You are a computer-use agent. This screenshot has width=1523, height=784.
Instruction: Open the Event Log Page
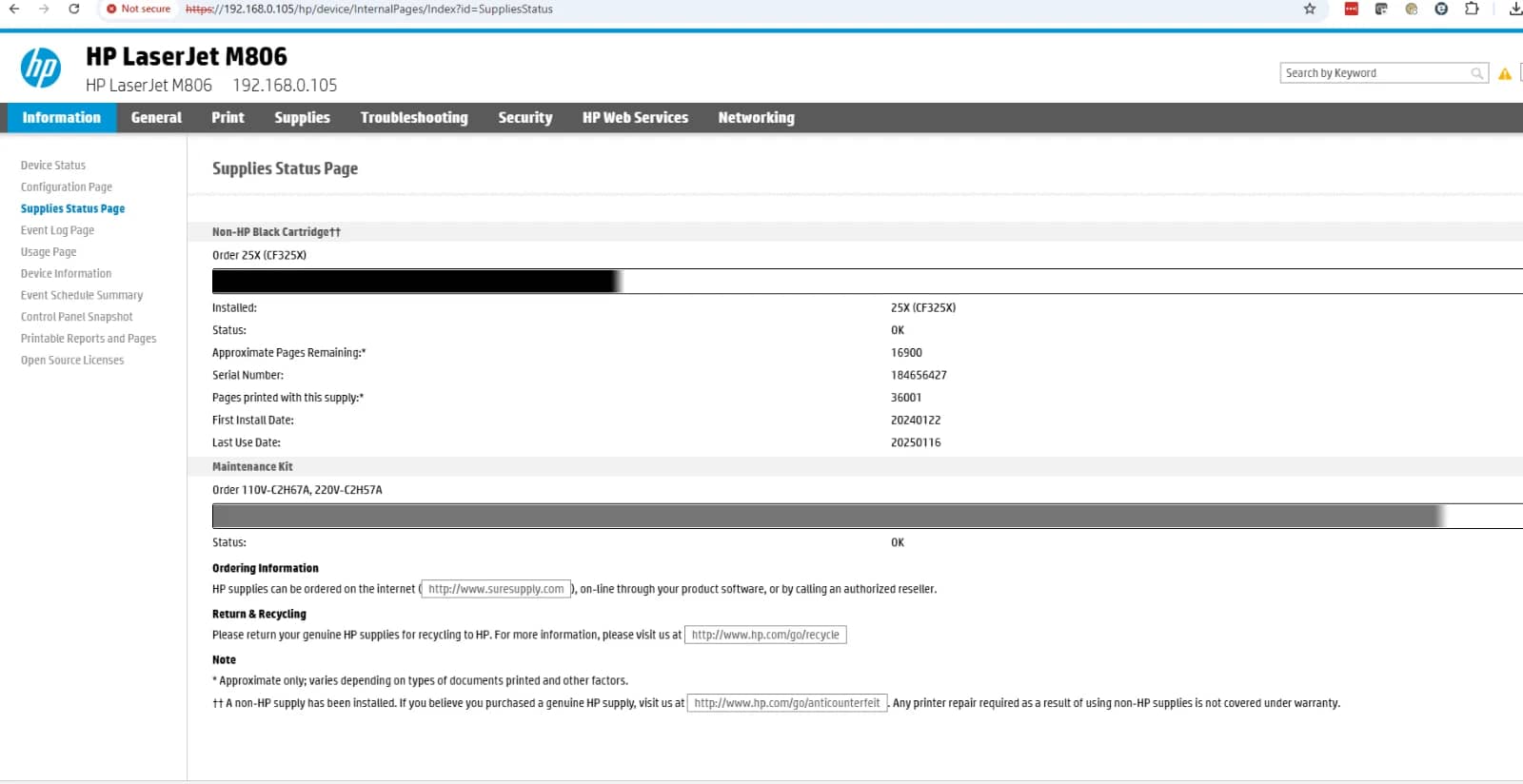(57, 230)
